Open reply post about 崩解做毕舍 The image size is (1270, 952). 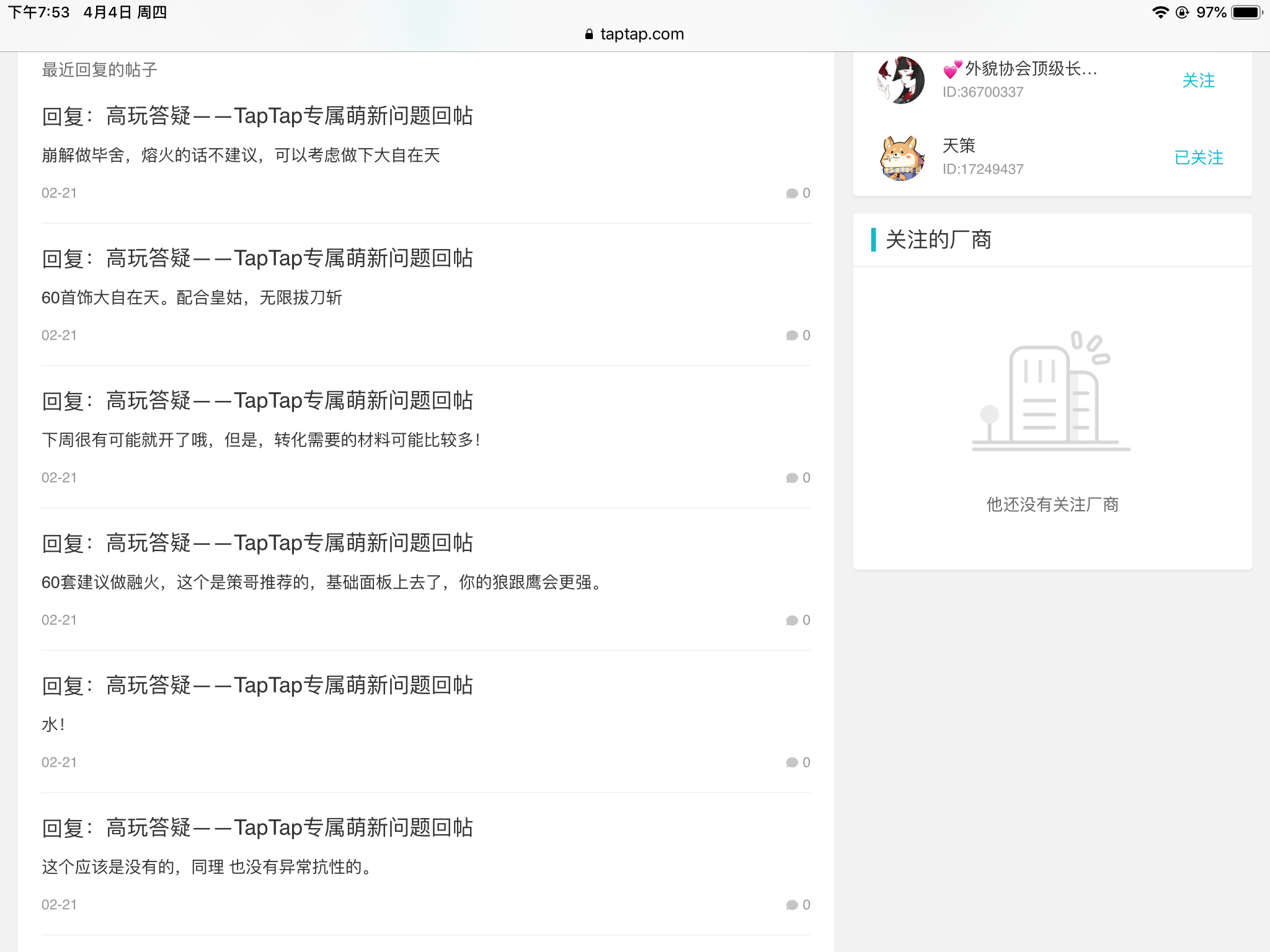pos(257,116)
